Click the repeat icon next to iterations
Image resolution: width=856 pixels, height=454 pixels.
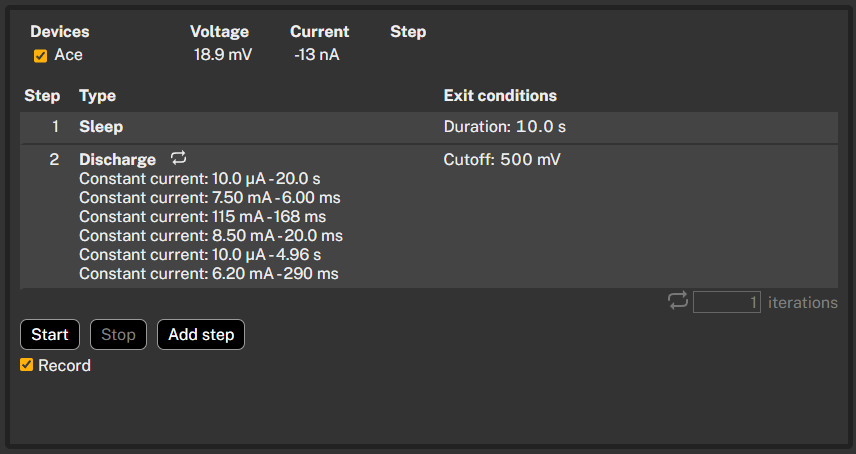[677, 301]
